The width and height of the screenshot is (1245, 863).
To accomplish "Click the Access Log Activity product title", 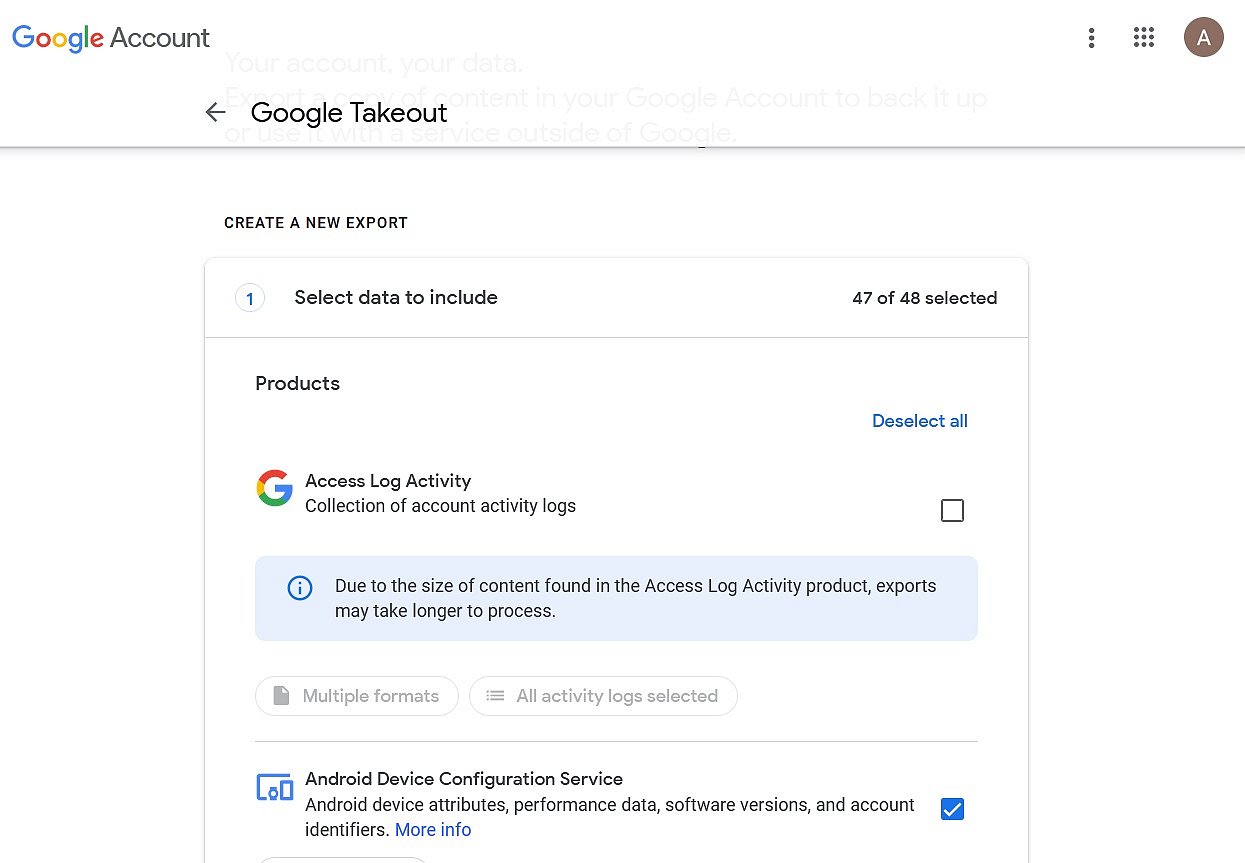I will (388, 481).
